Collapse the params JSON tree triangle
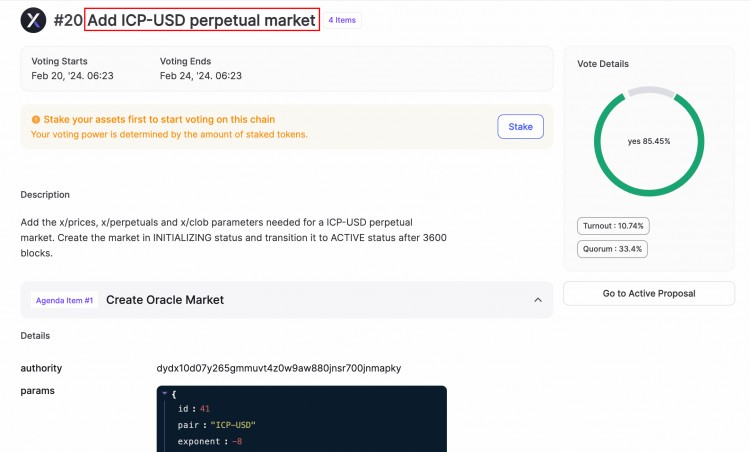Viewport: 750px width, 452px height. (x=165, y=393)
